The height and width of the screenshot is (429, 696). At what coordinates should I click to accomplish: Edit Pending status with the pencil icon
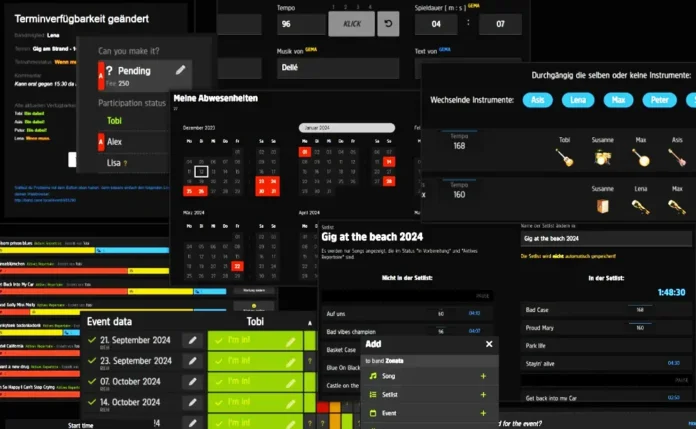point(180,70)
